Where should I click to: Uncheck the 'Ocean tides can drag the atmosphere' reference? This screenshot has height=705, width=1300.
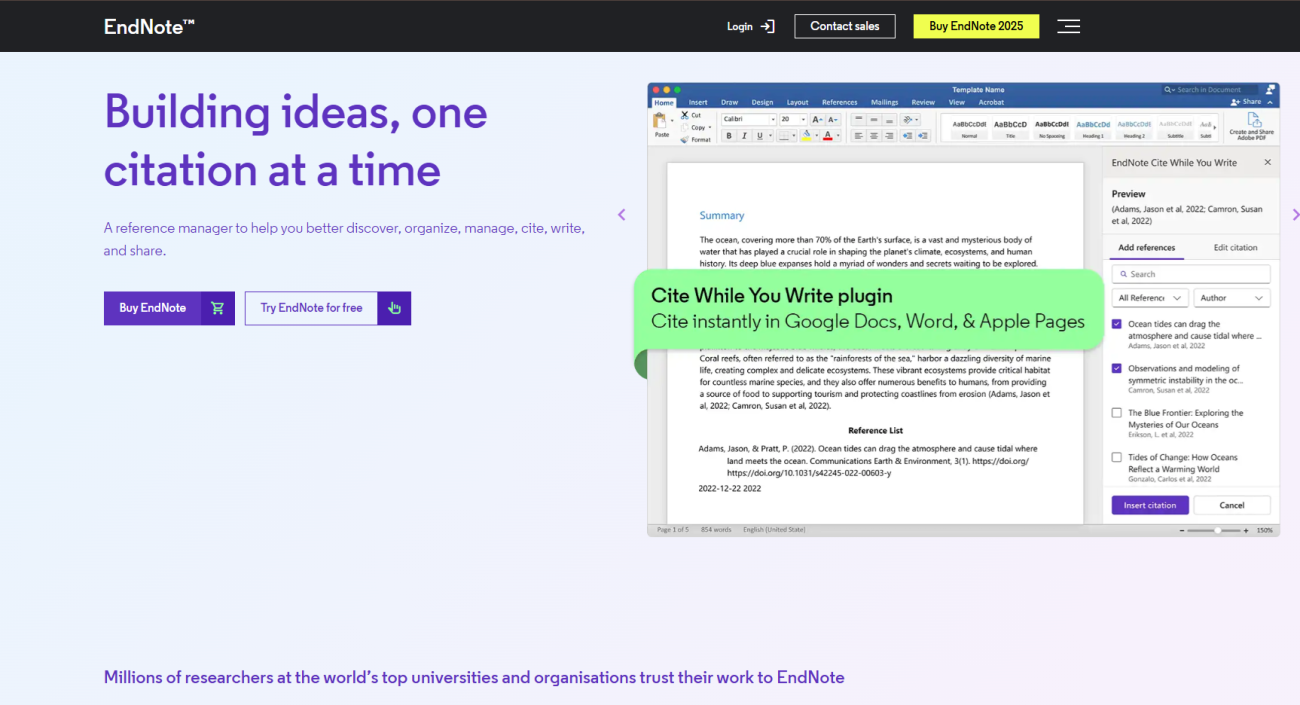(x=1115, y=323)
